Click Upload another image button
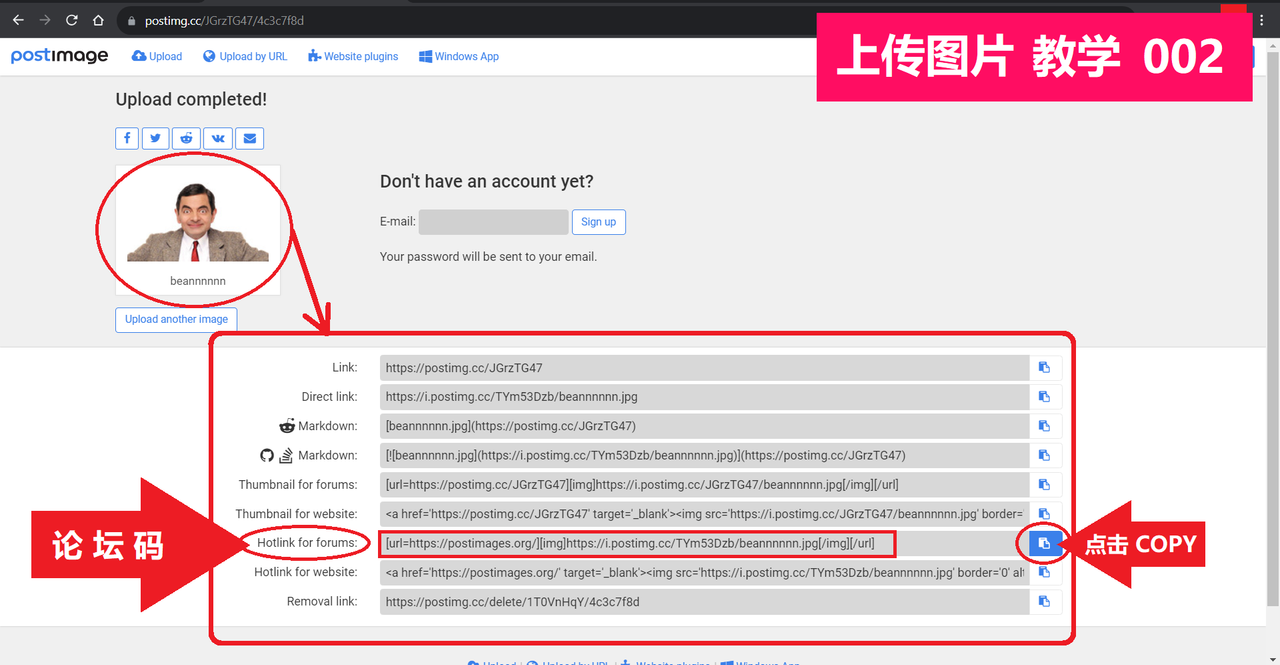The width and height of the screenshot is (1280, 665). pos(176,319)
